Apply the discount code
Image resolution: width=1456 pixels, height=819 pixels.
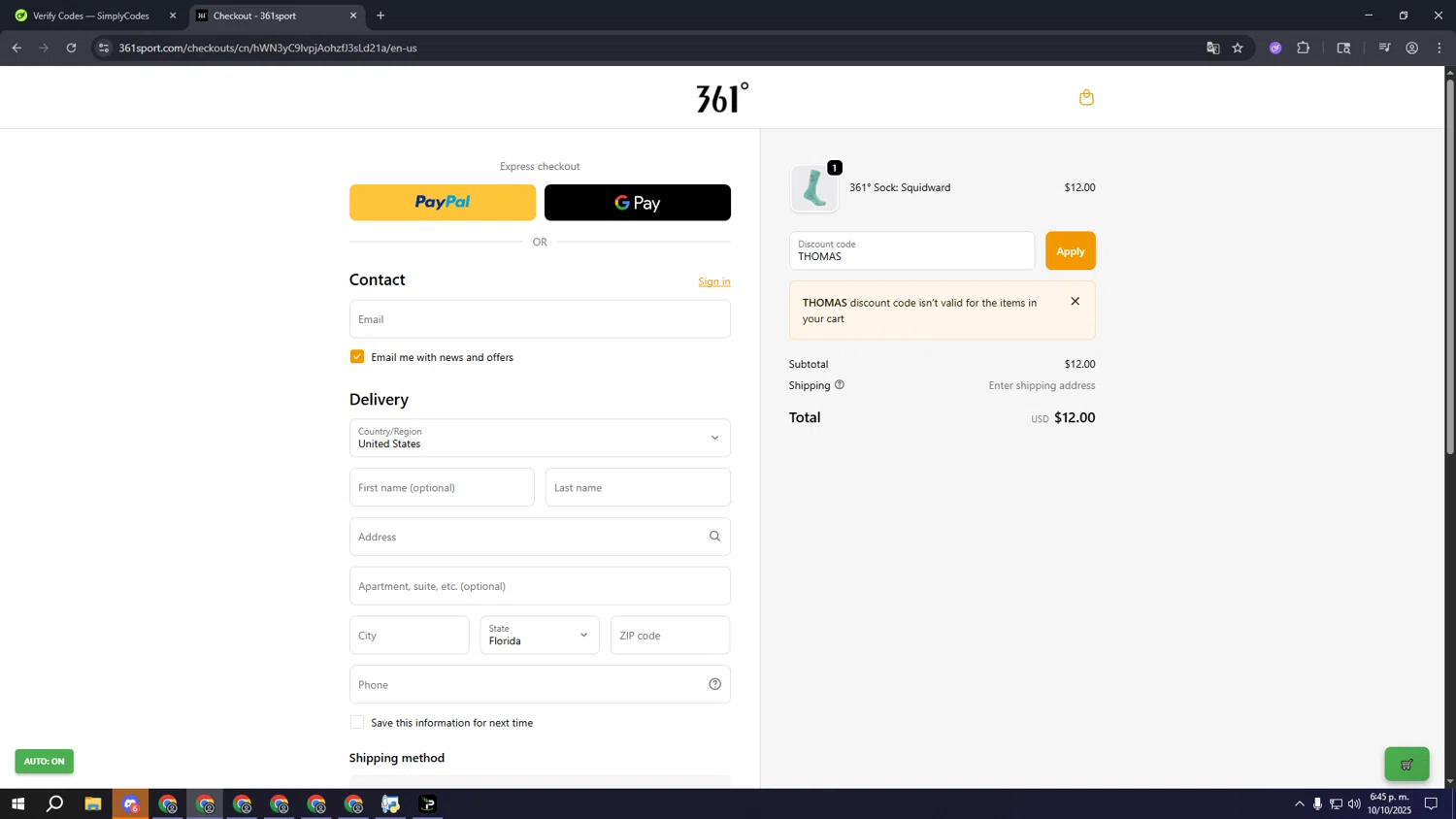pyautogui.click(x=1071, y=251)
